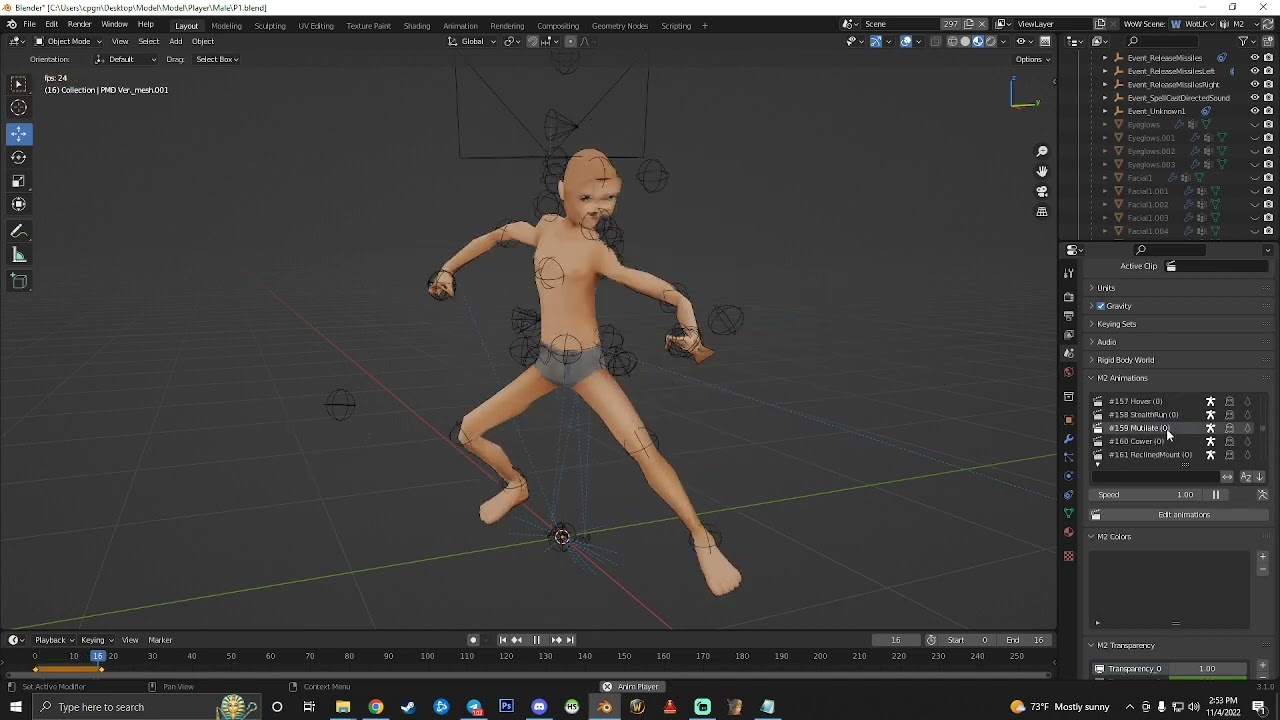Enable the Gravity checkbox
Screen dimensions: 1280x720
1101,306
